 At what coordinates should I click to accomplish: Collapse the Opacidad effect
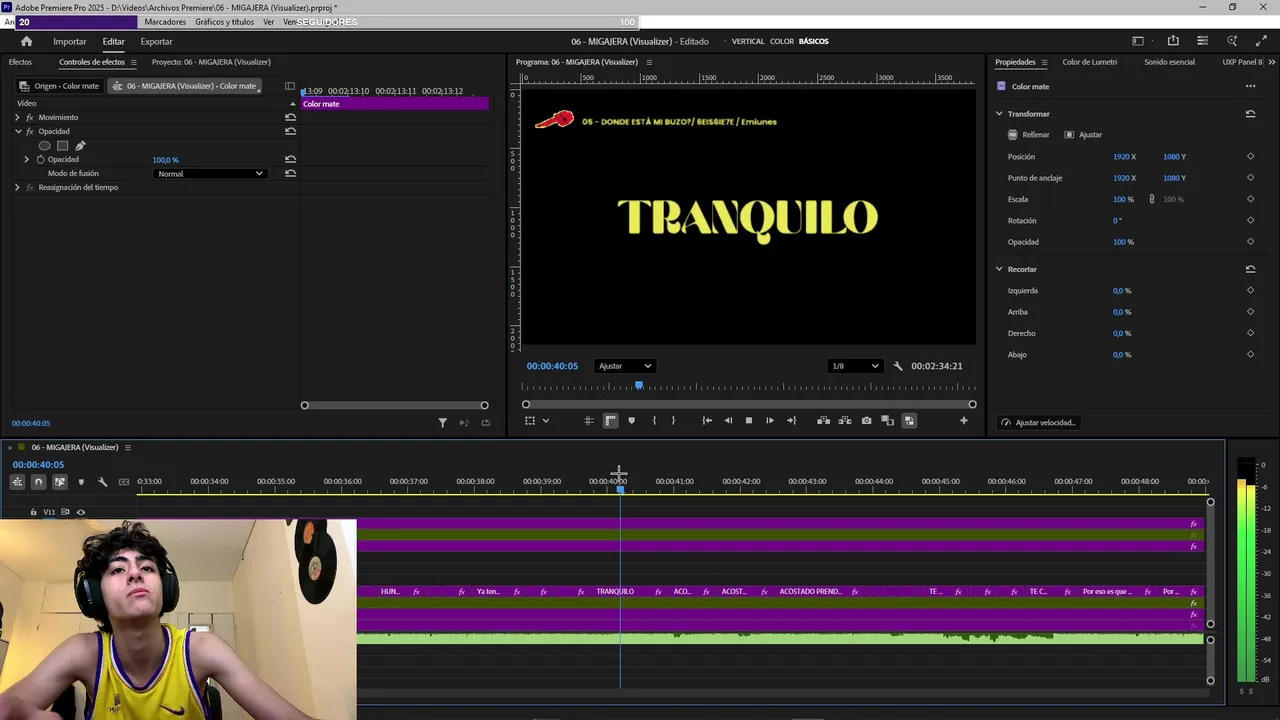[17, 131]
